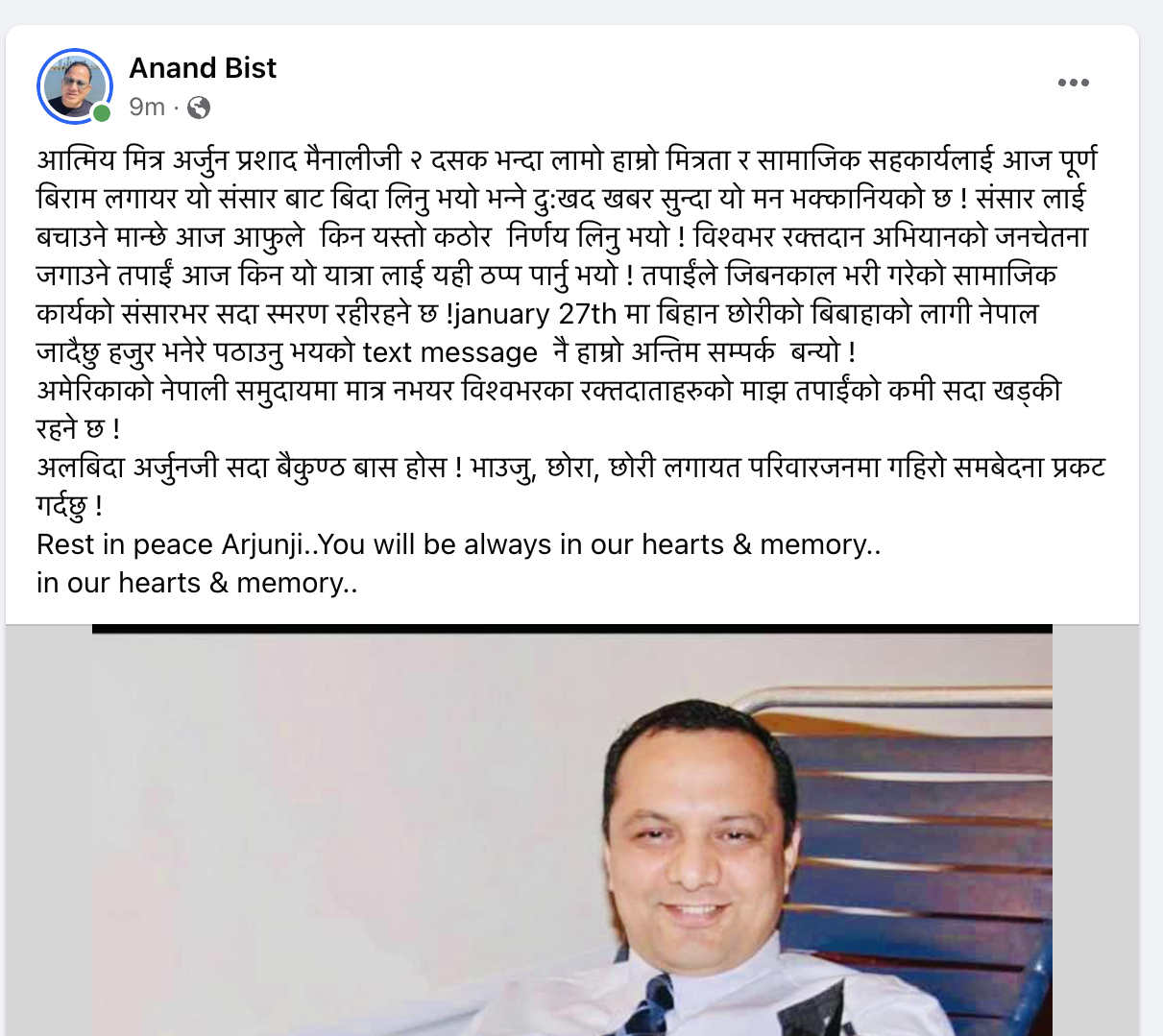Click the last line 'in our hearts & memory..'
Screen dimensions: 1163x1036
point(197,583)
